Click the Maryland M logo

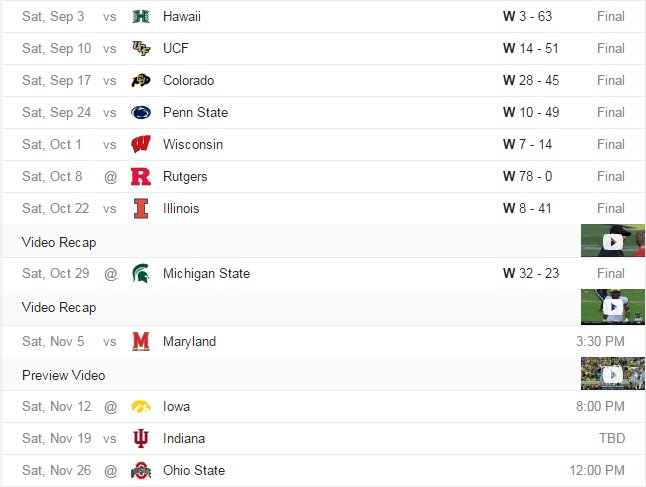(x=141, y=342)
